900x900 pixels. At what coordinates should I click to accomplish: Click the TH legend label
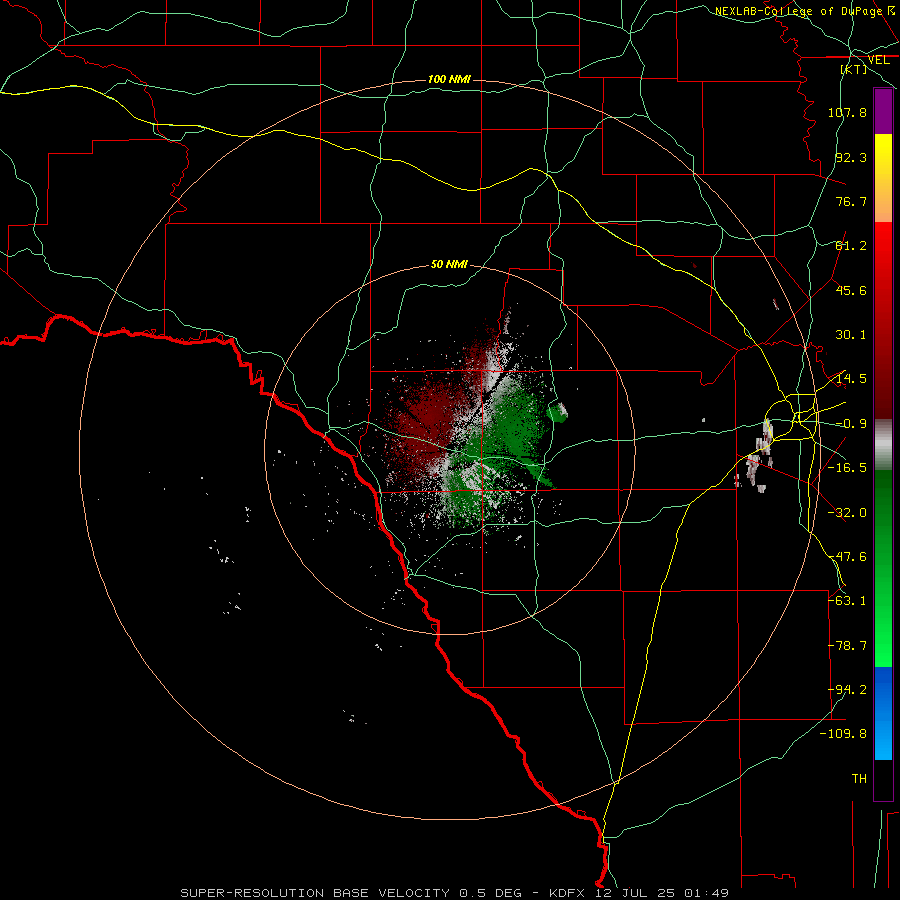859,779
